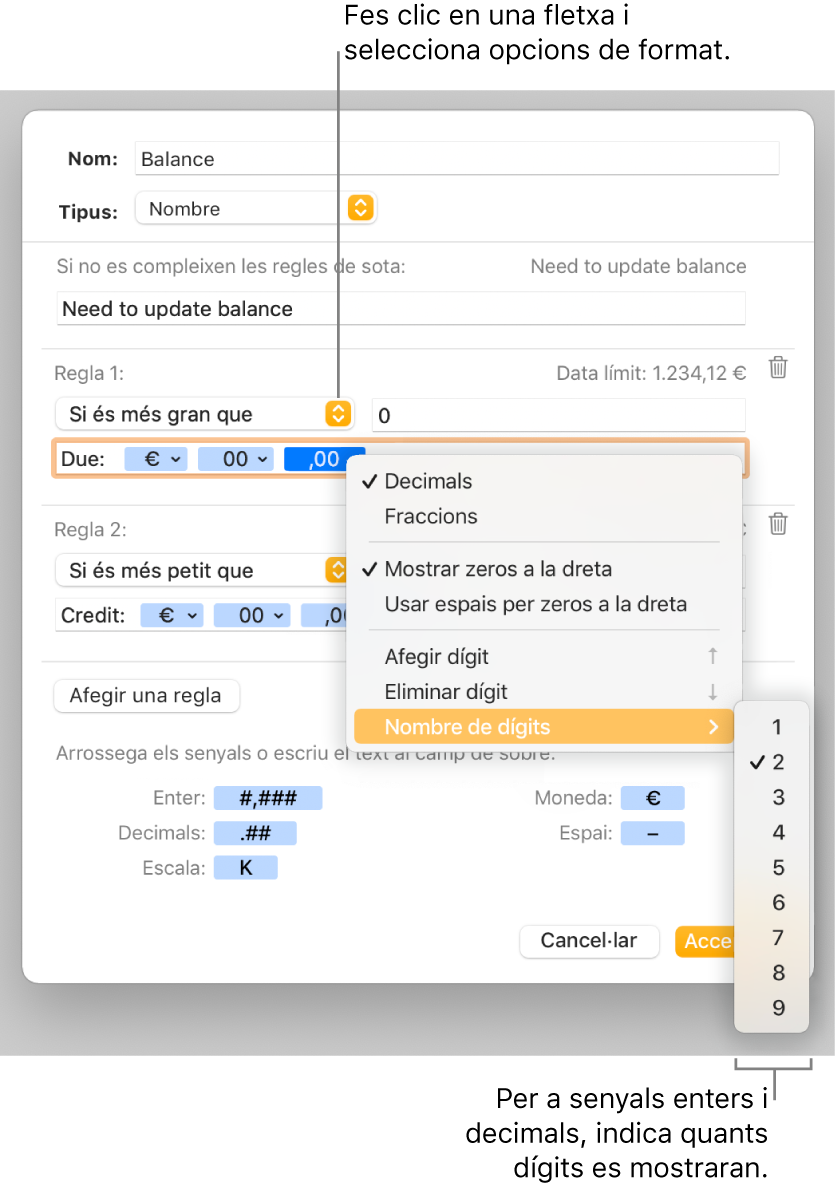Click the 'Credit:' text in Regla 2 format field
Viewport: 835px width, 1189px height.
pyautogui.click(x=93, y=616)
